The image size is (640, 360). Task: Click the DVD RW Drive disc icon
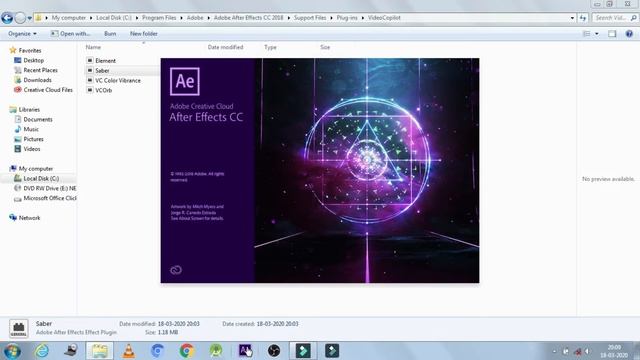pos(18,188)
